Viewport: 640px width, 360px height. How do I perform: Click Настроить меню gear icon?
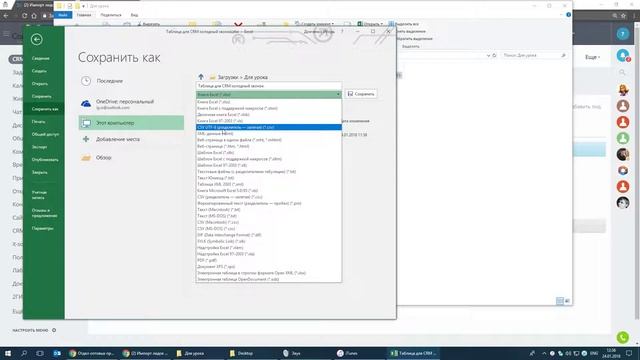[54, 330]
